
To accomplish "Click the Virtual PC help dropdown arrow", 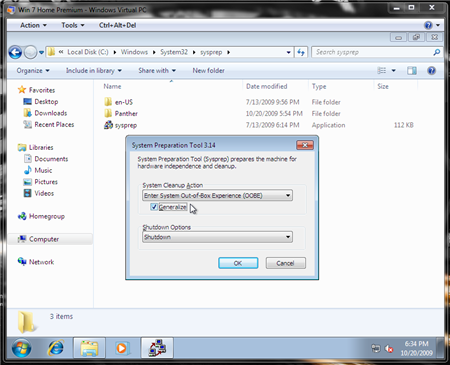I will [438, 25].
